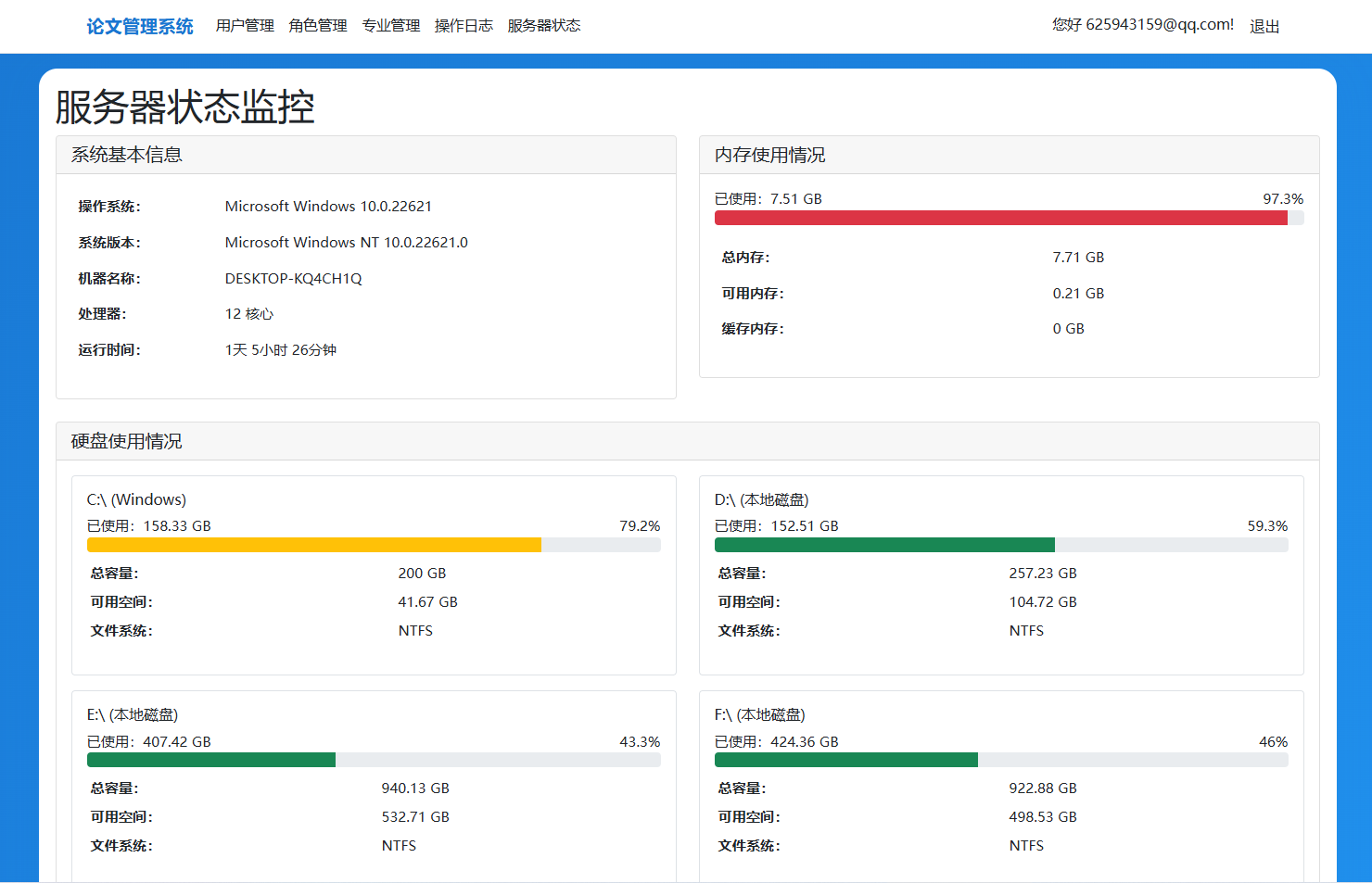
Task: Click the 可用内存 label
Action: tap(753, 294)
